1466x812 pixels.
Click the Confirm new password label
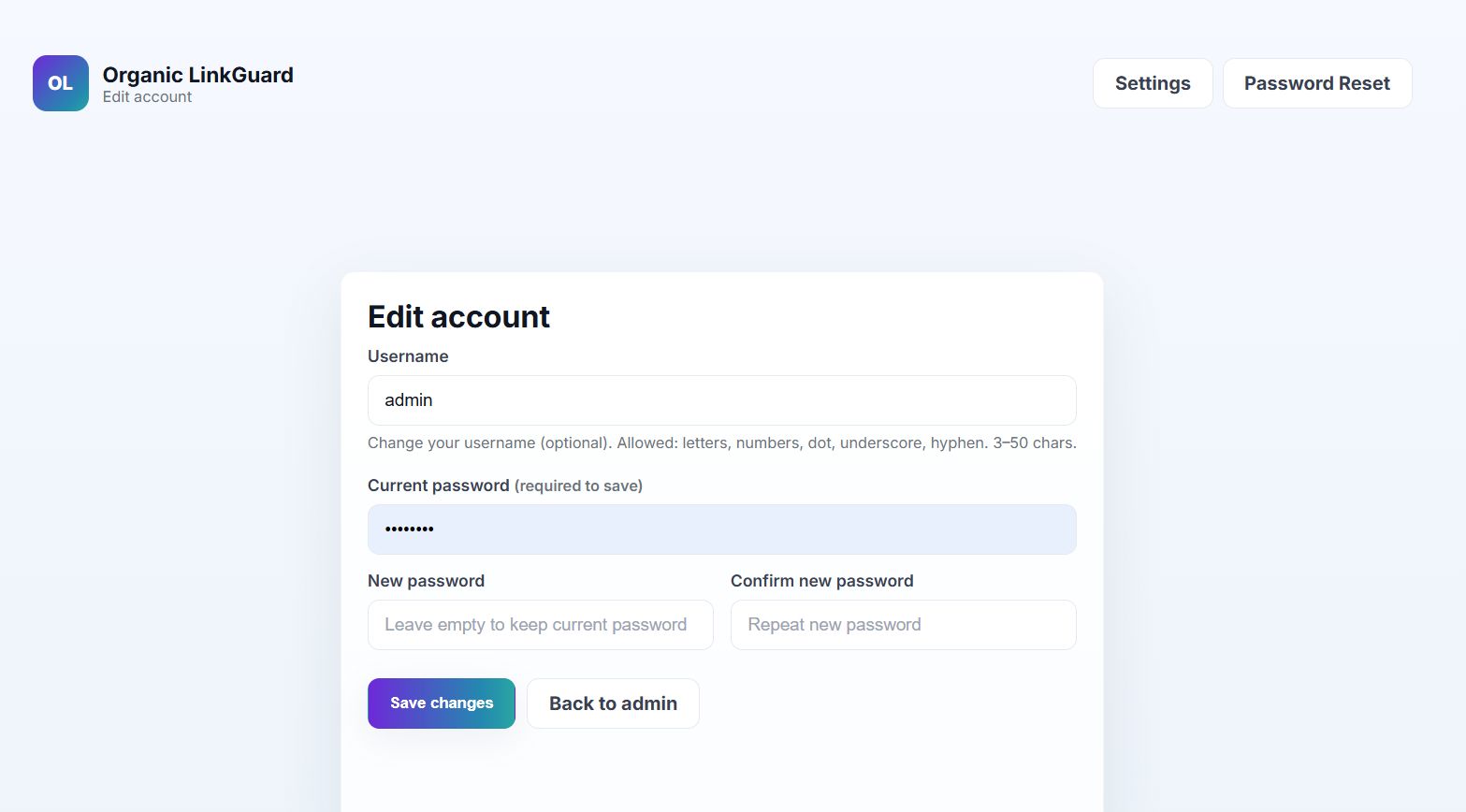point(821,581)
